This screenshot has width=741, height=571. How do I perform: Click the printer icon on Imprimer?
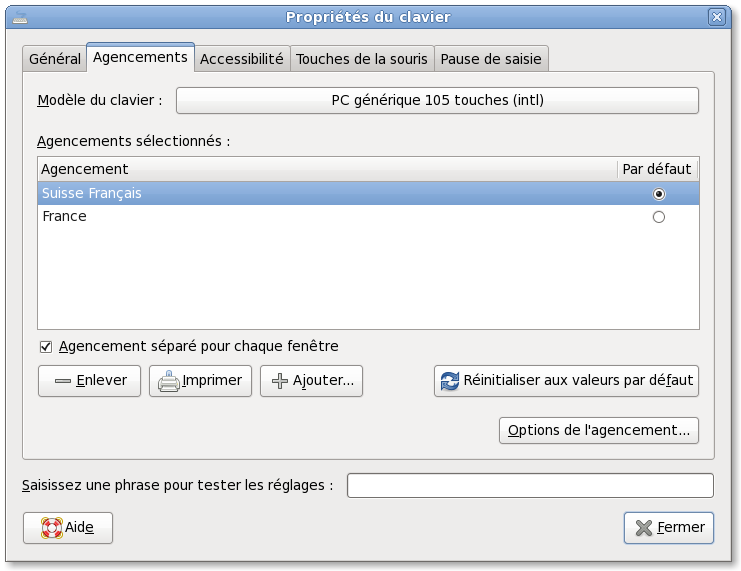click(x=169, y=381)
